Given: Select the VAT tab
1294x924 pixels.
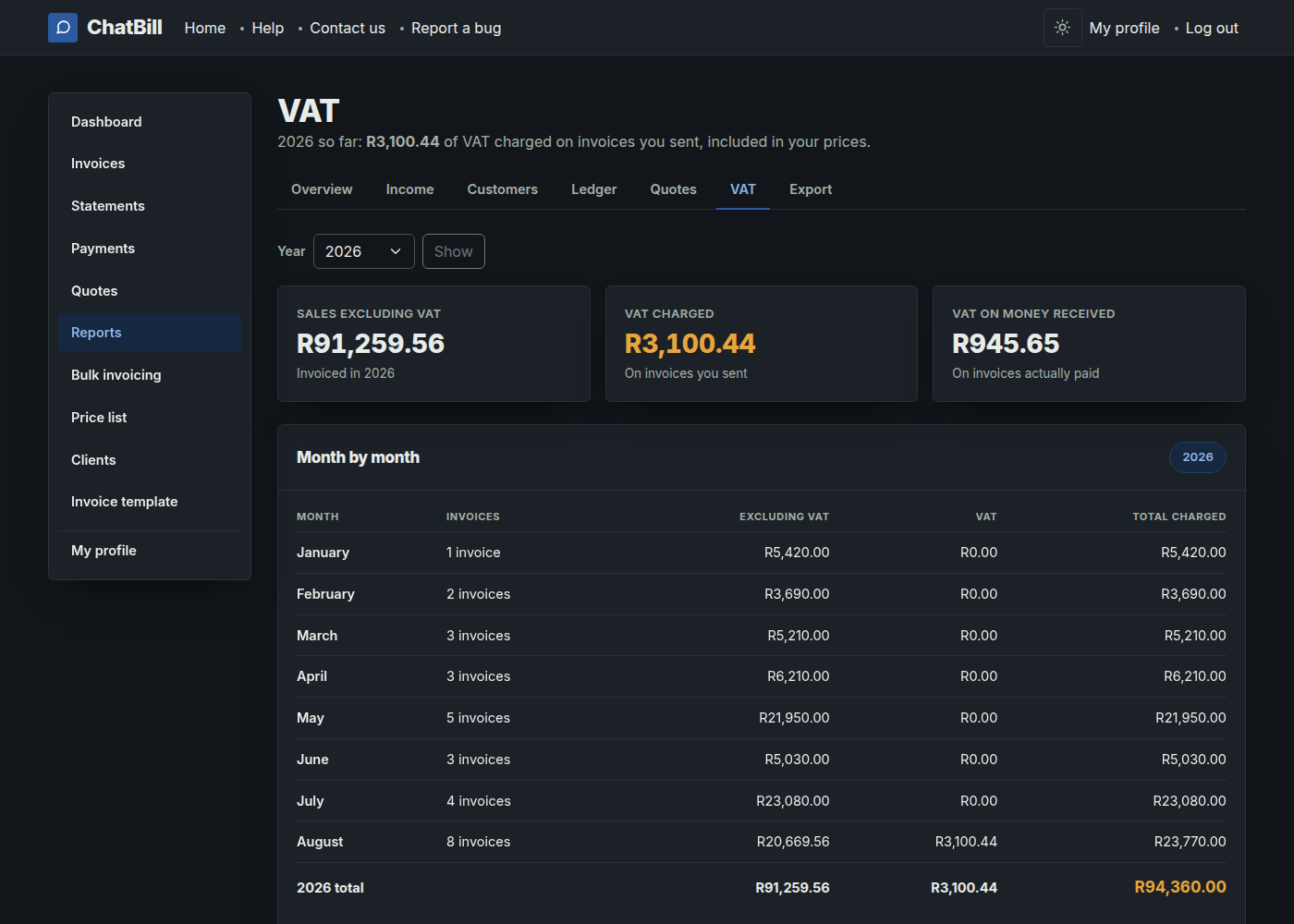Looking at the screenshot, I should pos(743,189).
